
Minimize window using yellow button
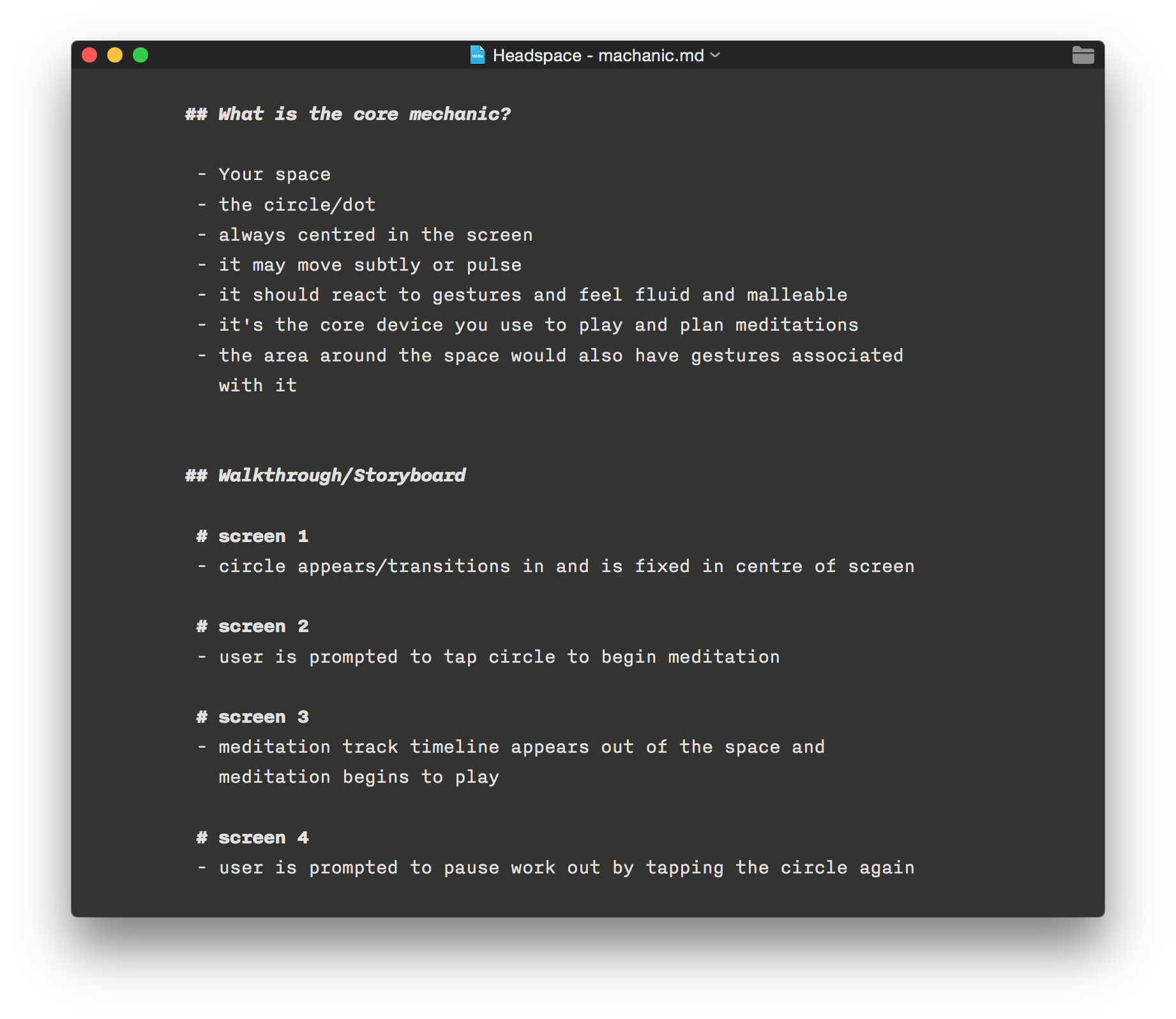(115, 56)
